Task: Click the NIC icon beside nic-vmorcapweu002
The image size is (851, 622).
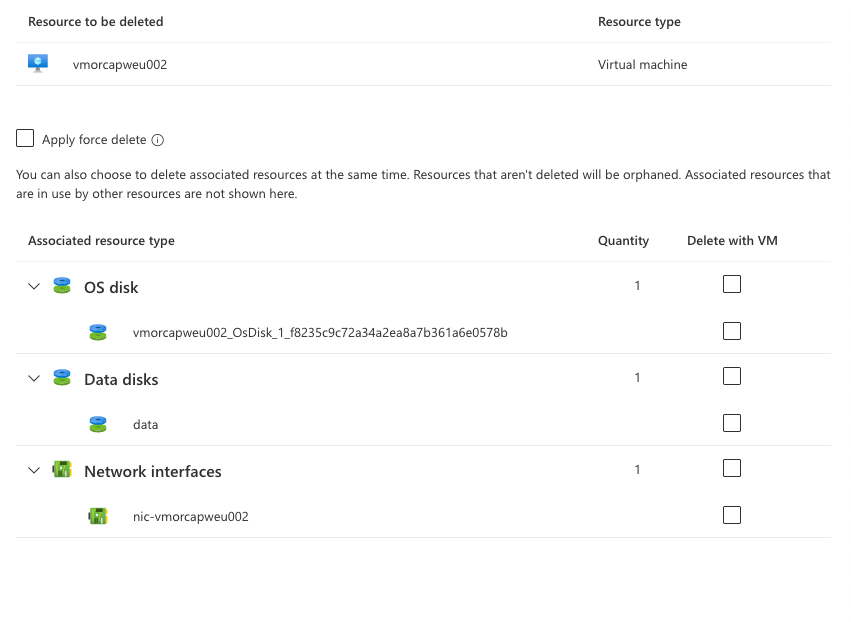Action: pos(98,517)
